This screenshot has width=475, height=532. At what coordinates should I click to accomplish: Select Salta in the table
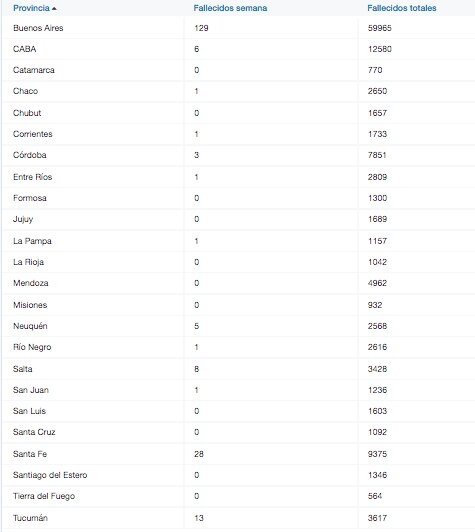[23, 369]
